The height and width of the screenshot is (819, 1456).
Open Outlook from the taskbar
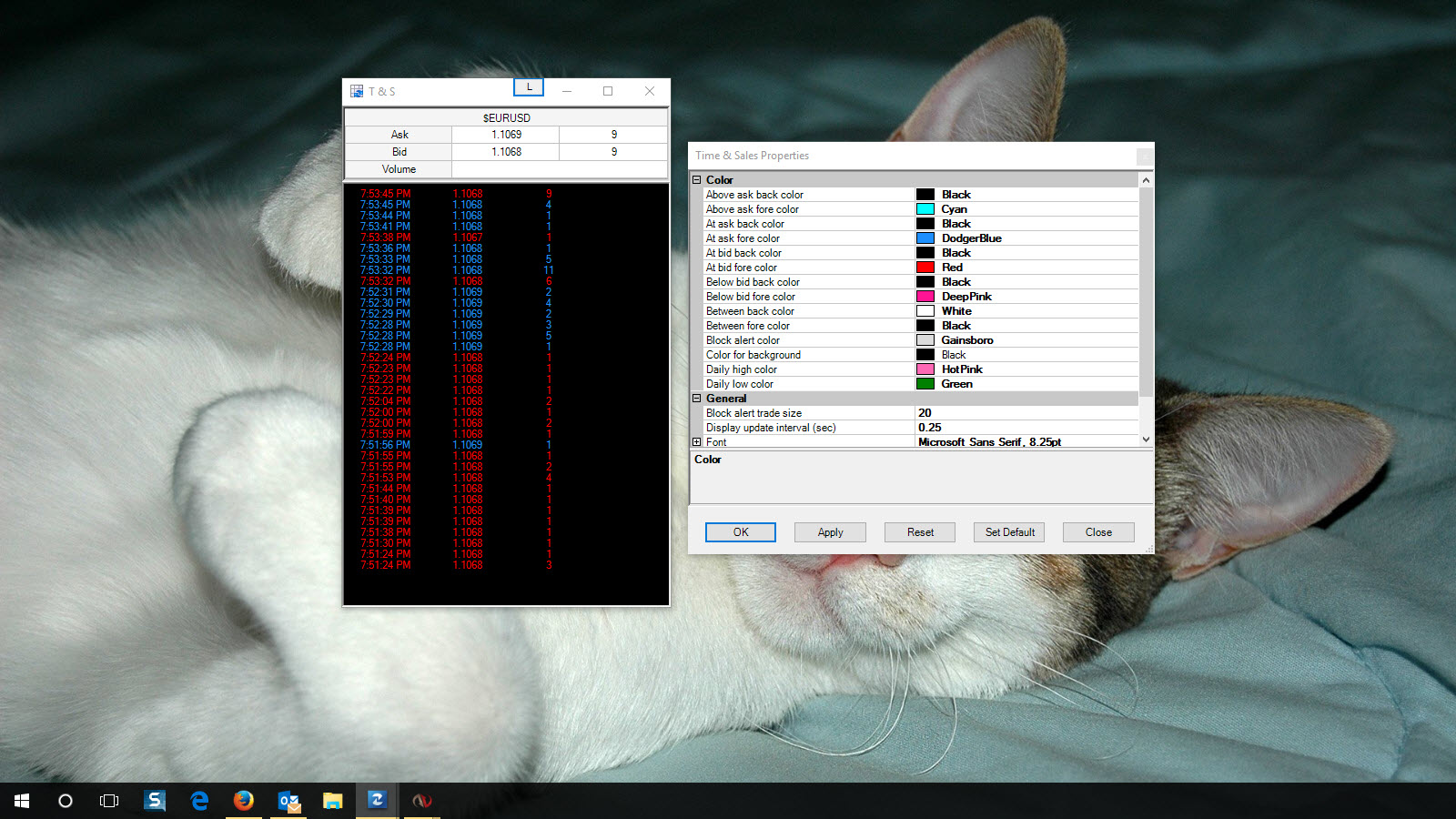click(x=288, y=801)
